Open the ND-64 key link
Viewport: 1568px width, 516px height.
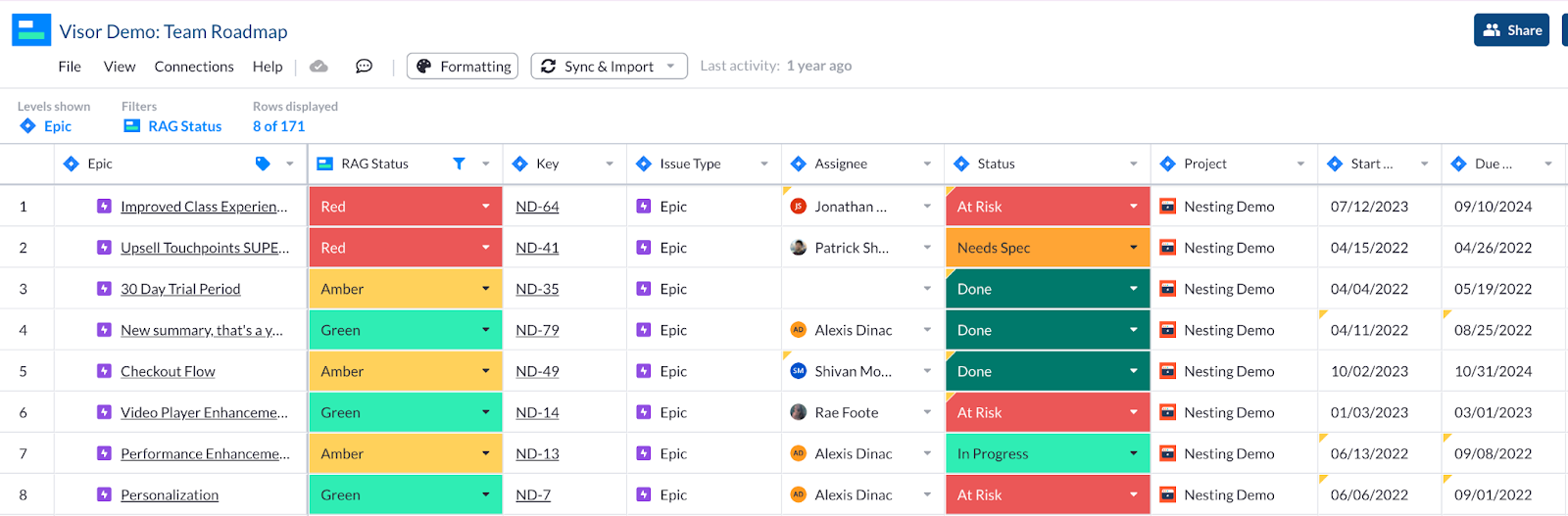point(537,207)
